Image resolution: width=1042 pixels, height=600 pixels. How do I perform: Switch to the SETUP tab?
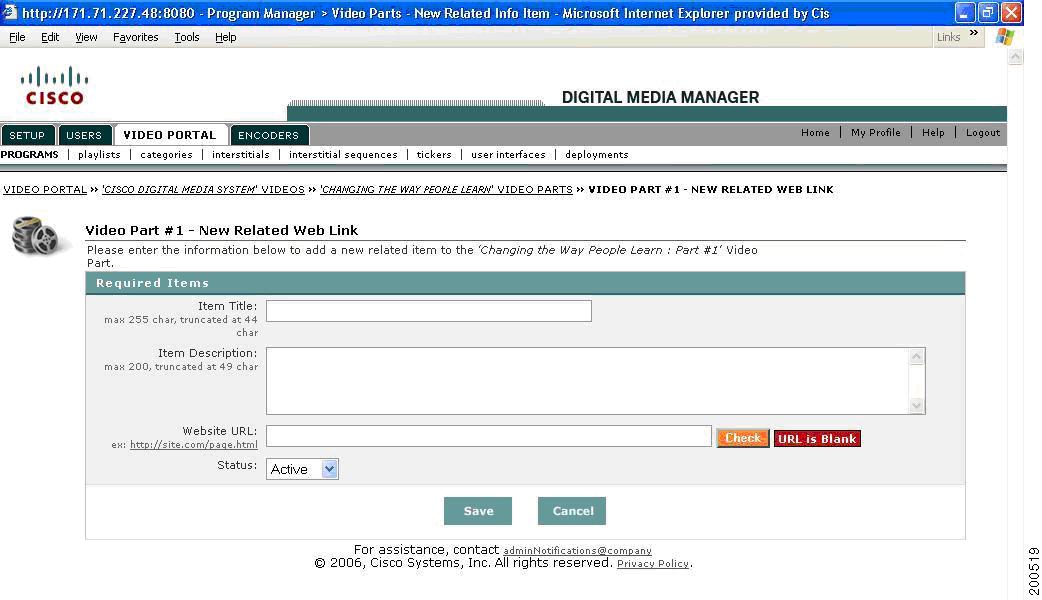(27, 134)
